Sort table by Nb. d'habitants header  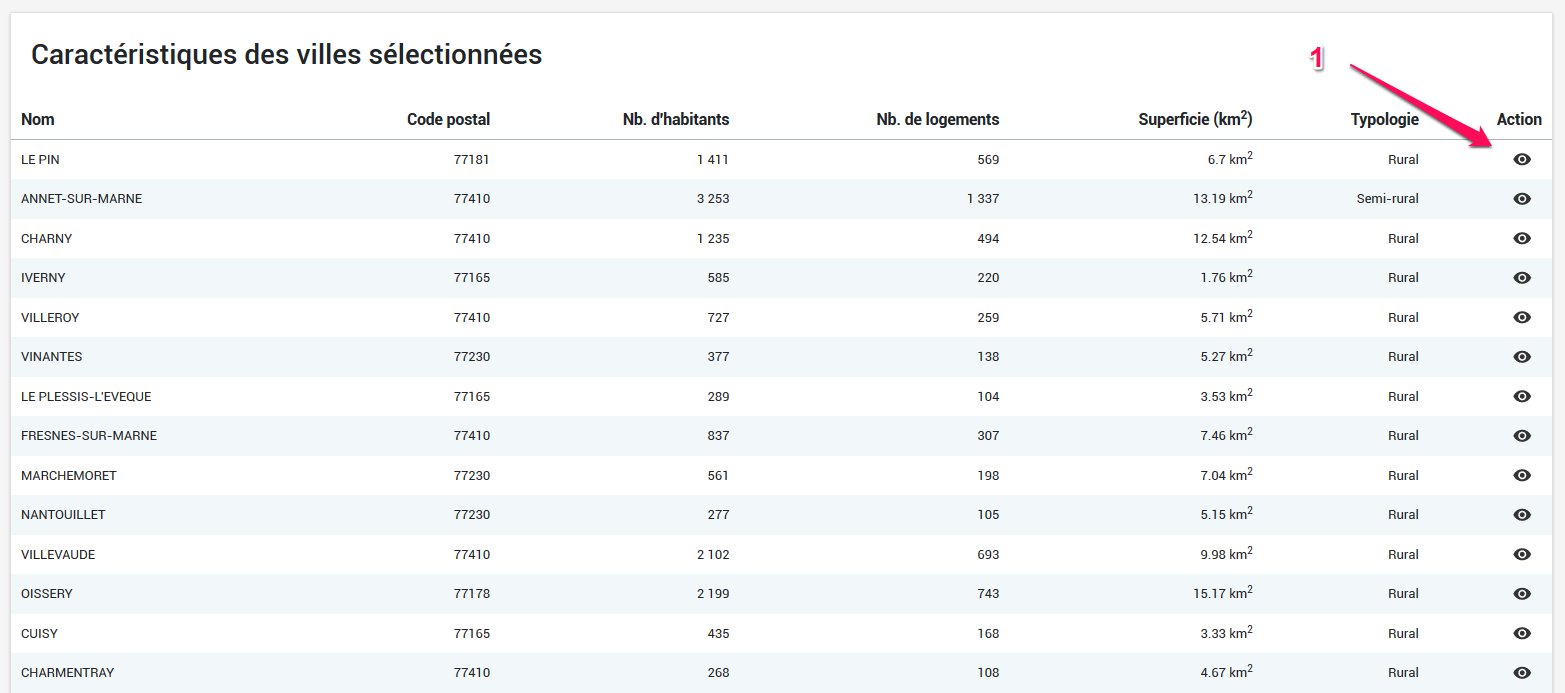click(675, 120)
